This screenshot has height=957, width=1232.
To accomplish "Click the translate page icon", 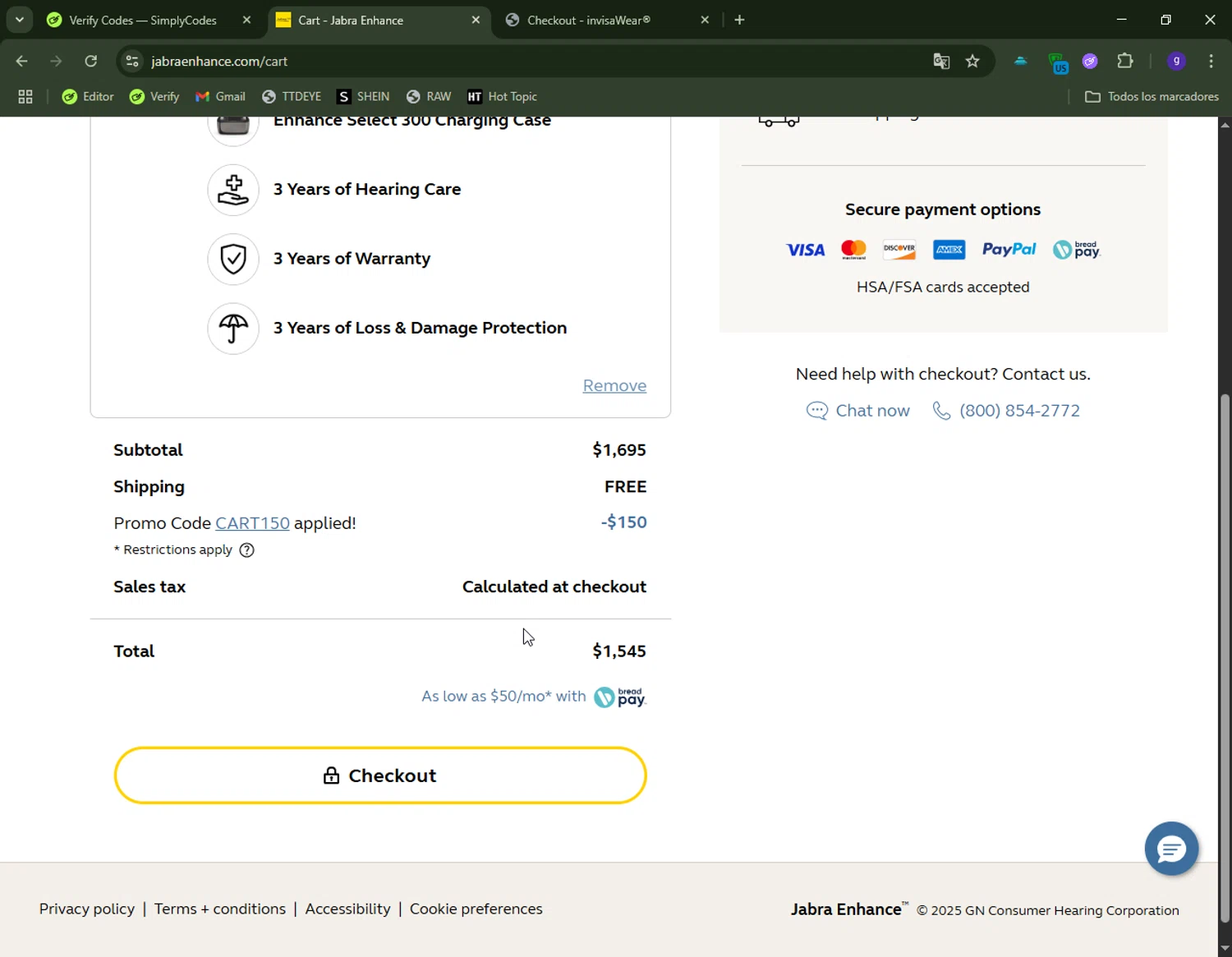I will 941,61.
